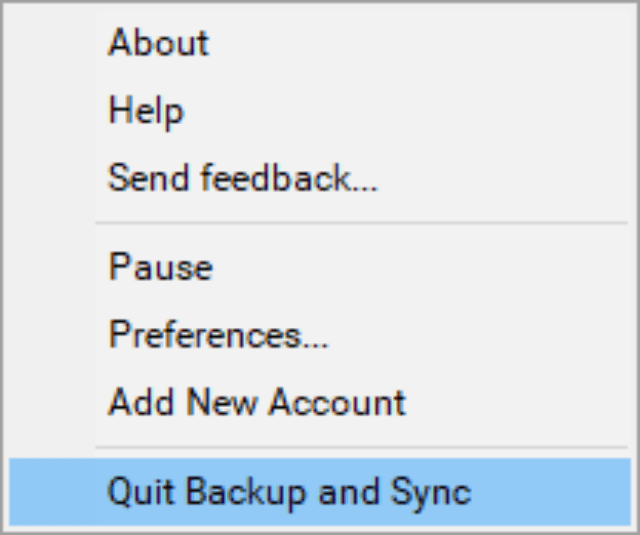Image resolution: width=640 pixels, height=535 pixels.
Task: Click the Pause option
Action: (161, 268)
